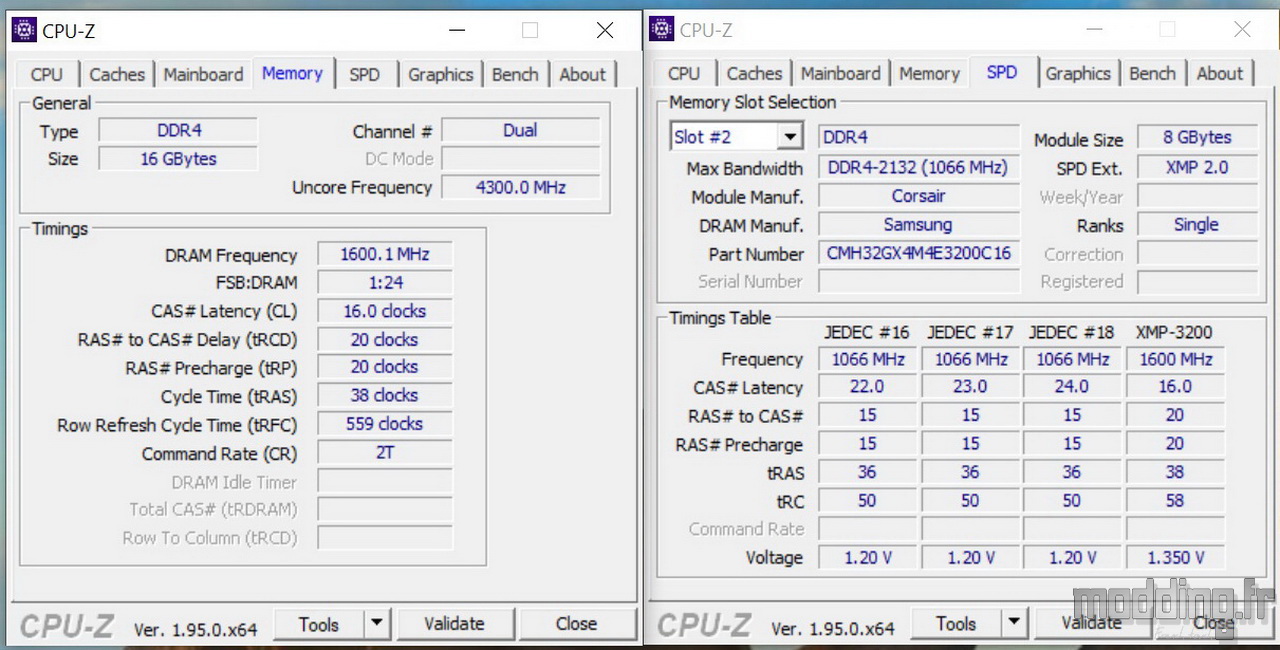1280x650 pixels.
Task: Click Tools button in left CPU-Z window
Action: pos(319,624)
